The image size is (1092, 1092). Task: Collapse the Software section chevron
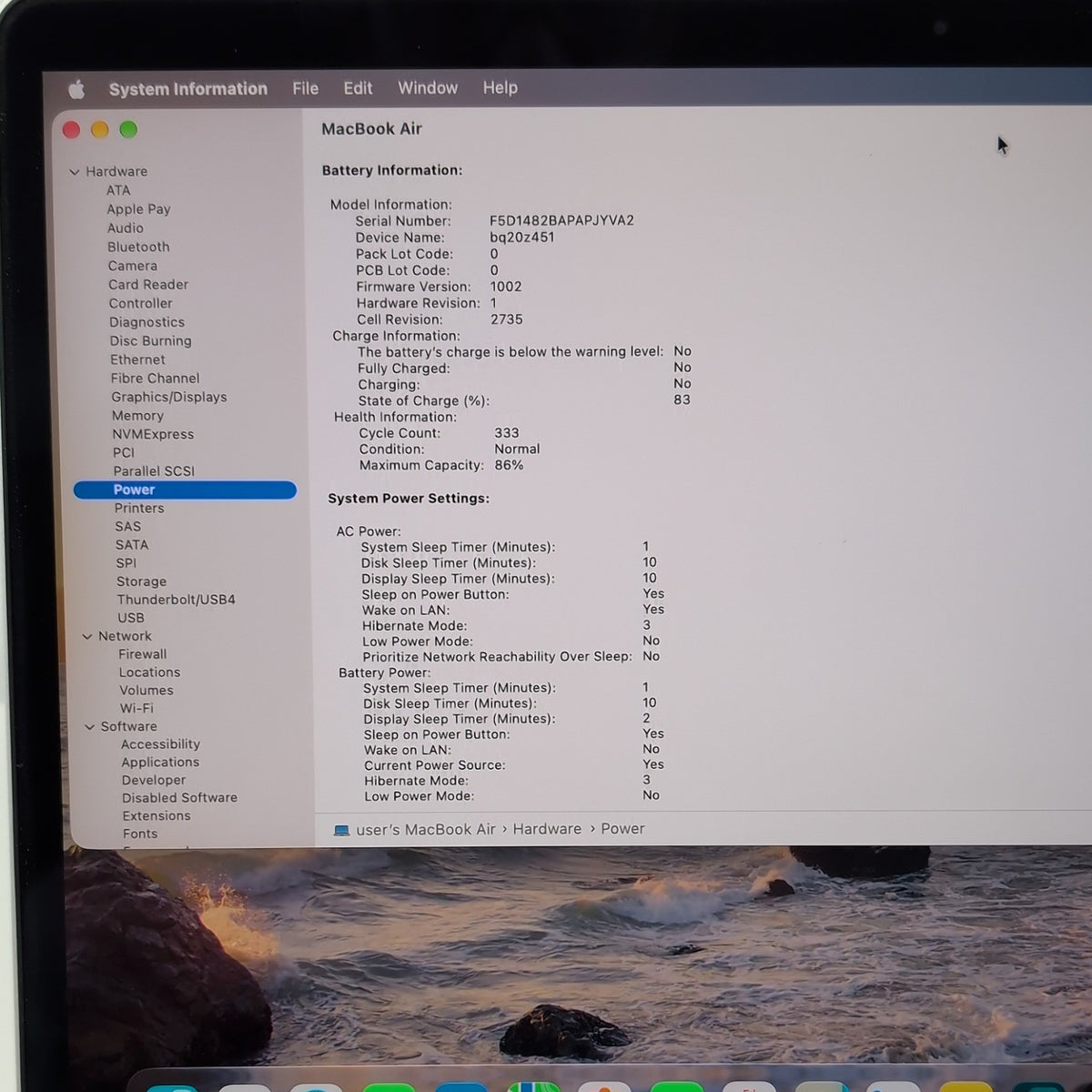click(x=90, y=726)
